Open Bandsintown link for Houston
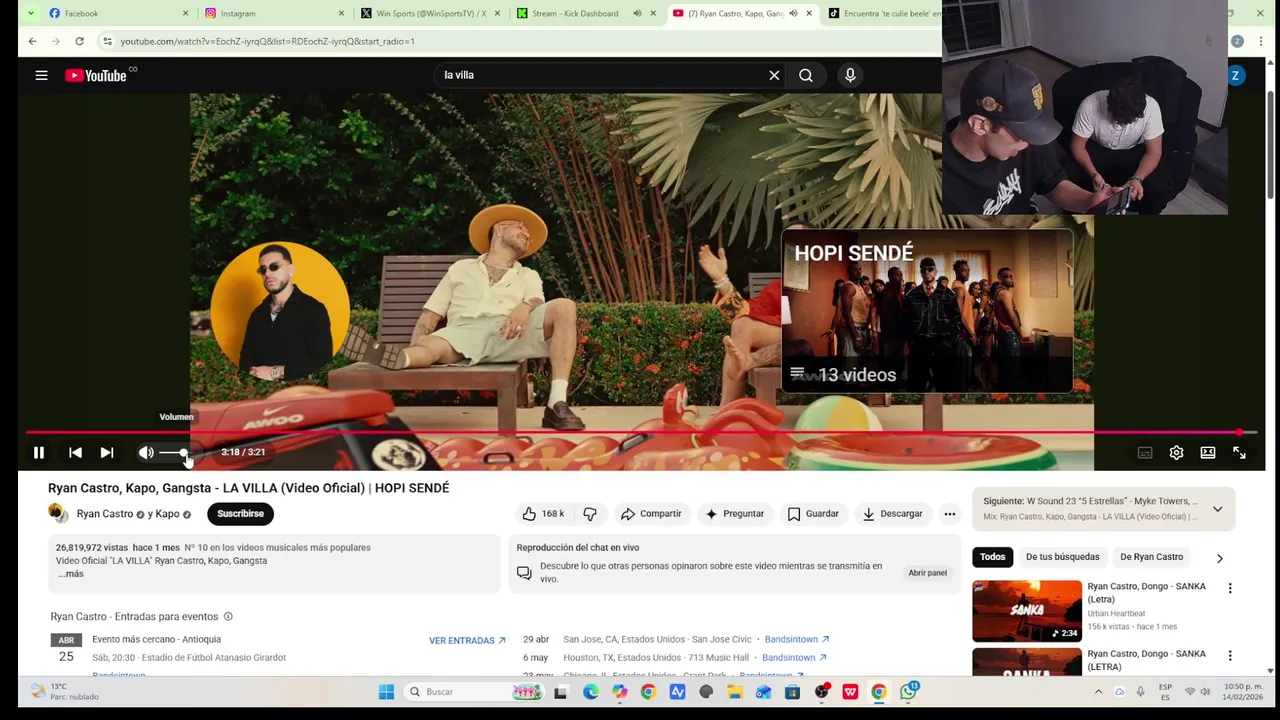The height and width of the screenshot is (720, 1280). (x=794, y=658)
